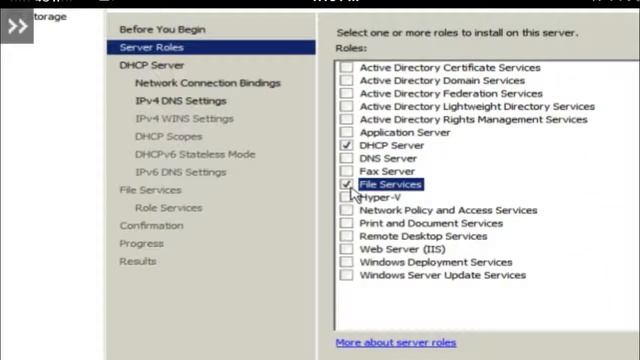Tick Active Directory Lightweight Directory Services
Image resolution: width=640 pixels, height=360 pixels.
[346, 107]
